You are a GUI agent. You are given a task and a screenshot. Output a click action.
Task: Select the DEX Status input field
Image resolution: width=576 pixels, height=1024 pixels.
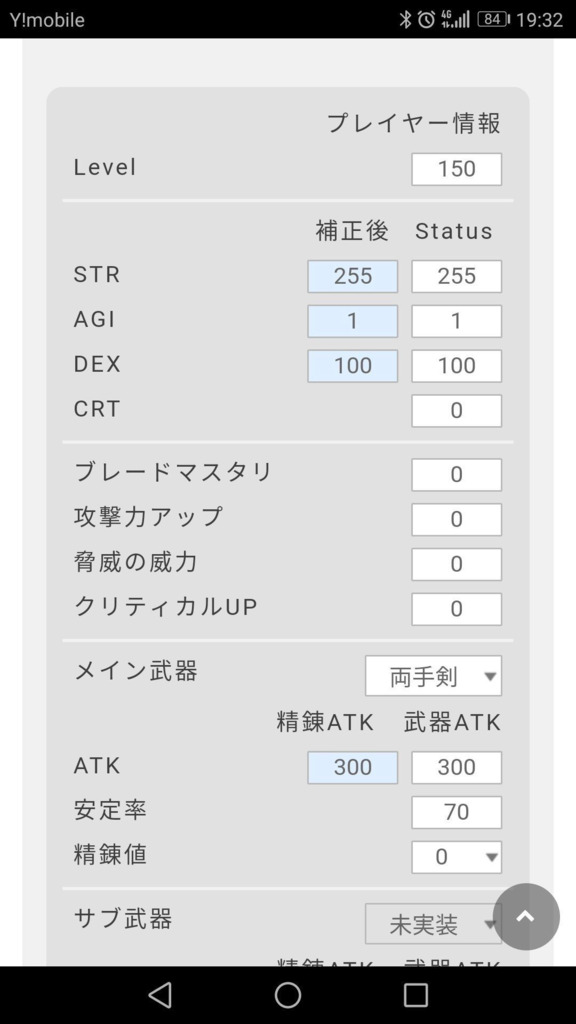456,366
